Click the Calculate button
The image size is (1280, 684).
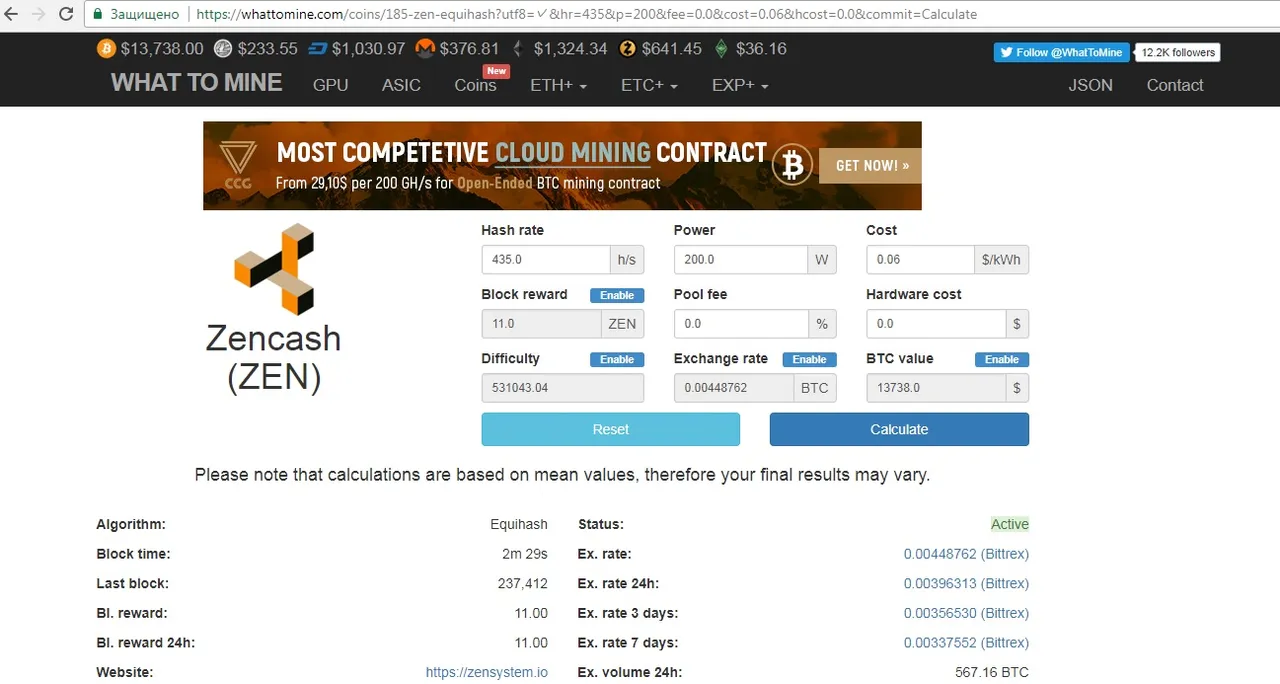click(x=899, y=429)
